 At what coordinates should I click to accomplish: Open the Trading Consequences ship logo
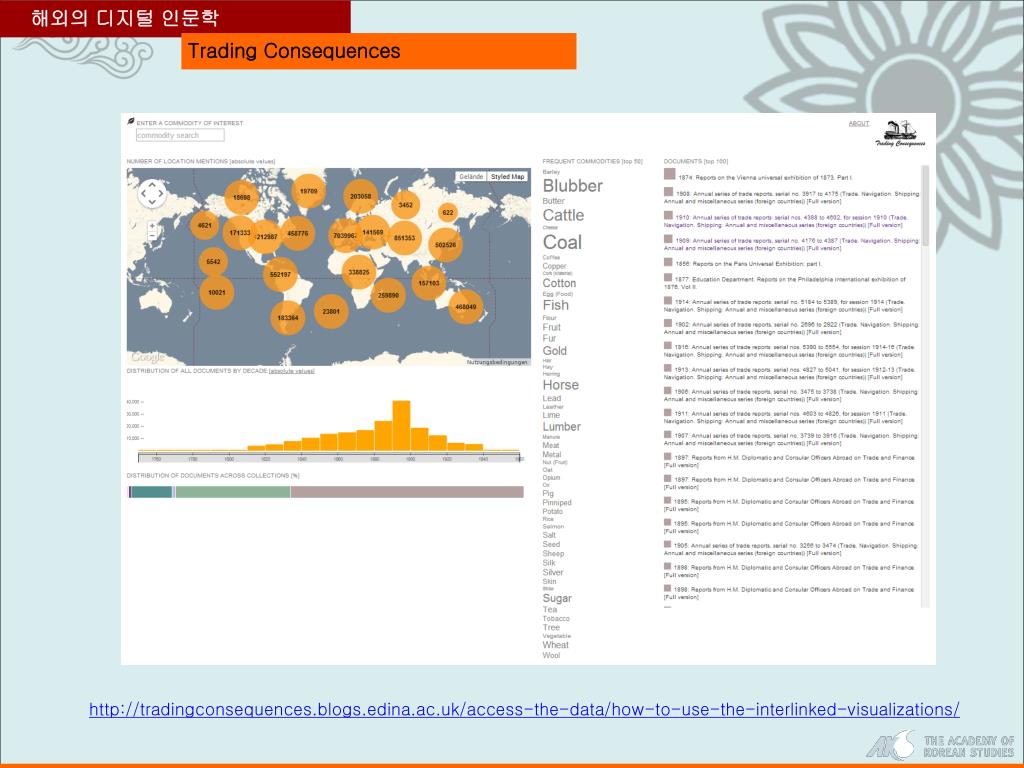[901, 133]
